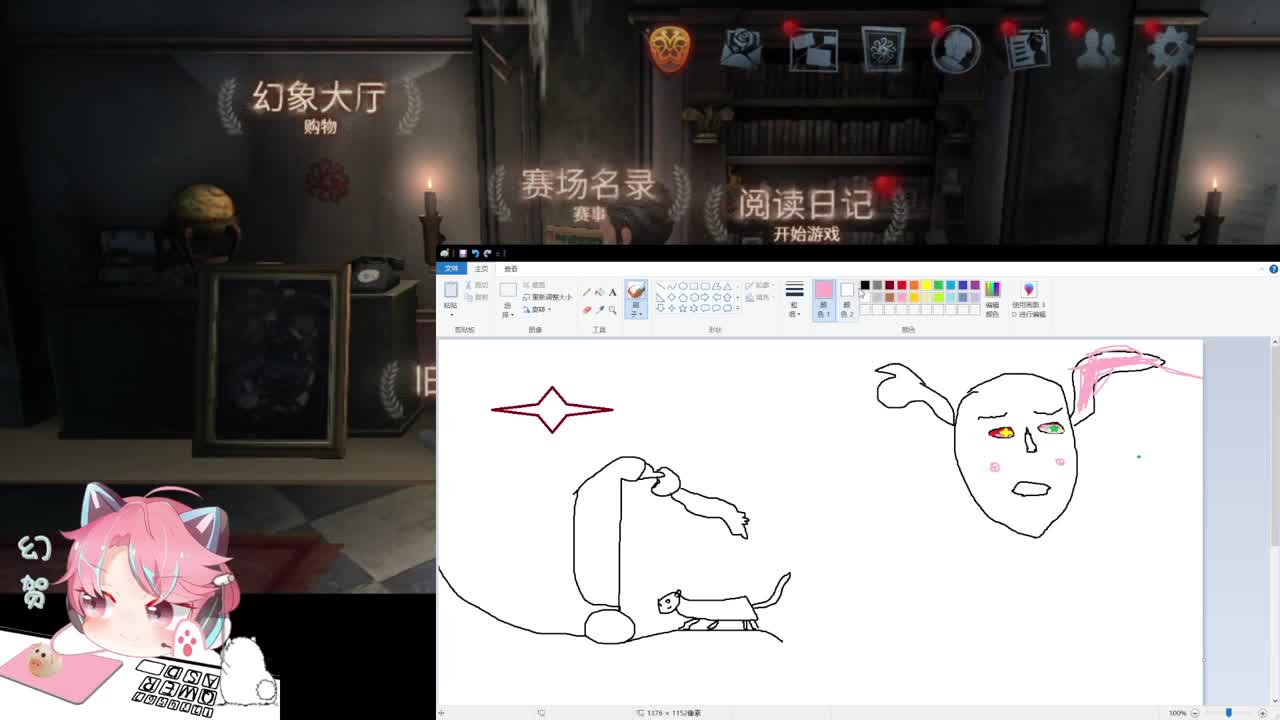
Task: Open the Size (粗细) line thickness dropdown
Action: coord(794,299)
